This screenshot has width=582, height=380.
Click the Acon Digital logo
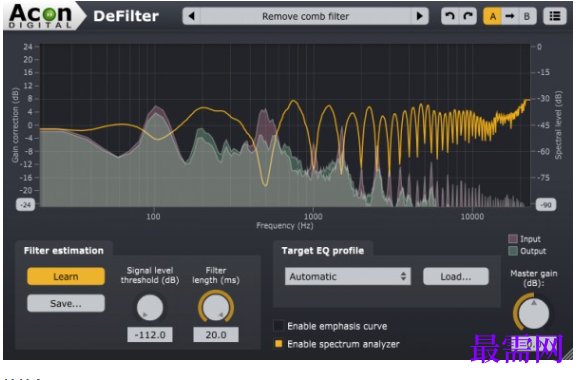[x=40, y=16]
